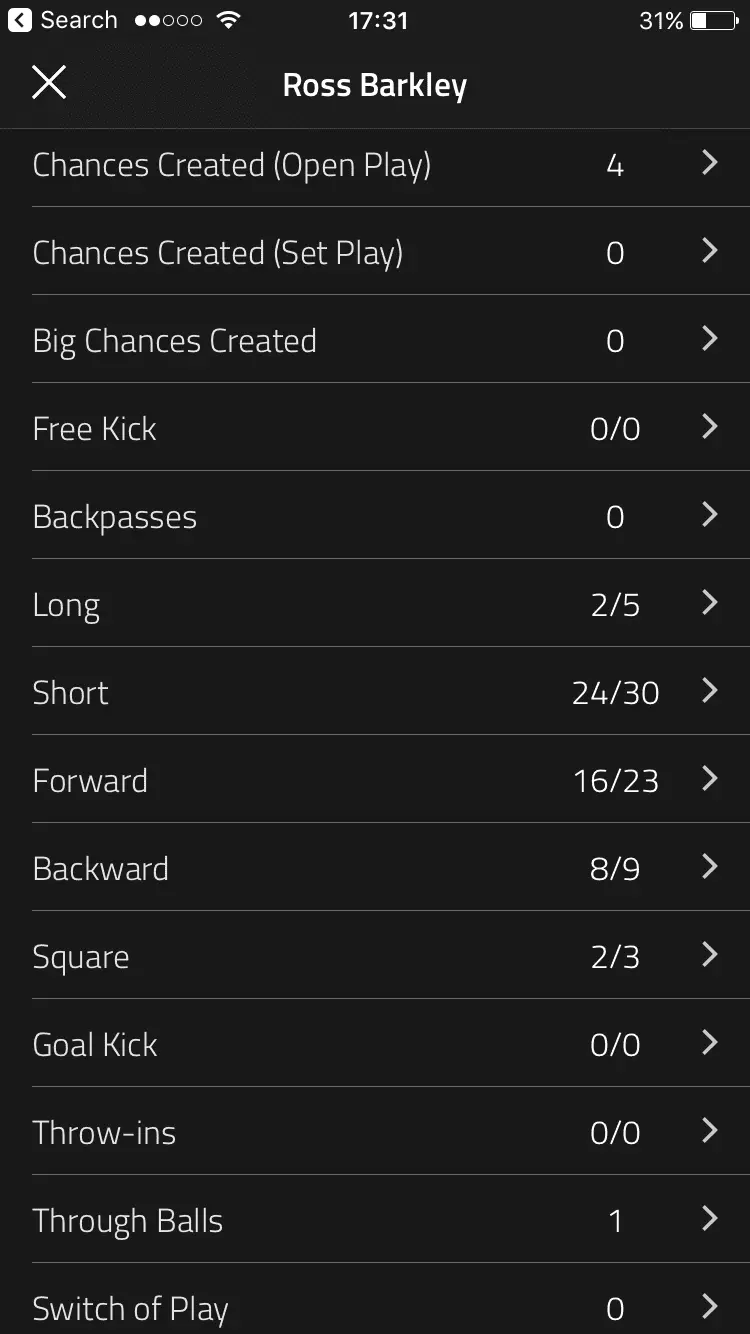Tap the arrow next to Backpasses
Image resolution: width=750 pixels, height=1334 pixels.
tap(709, 515)
